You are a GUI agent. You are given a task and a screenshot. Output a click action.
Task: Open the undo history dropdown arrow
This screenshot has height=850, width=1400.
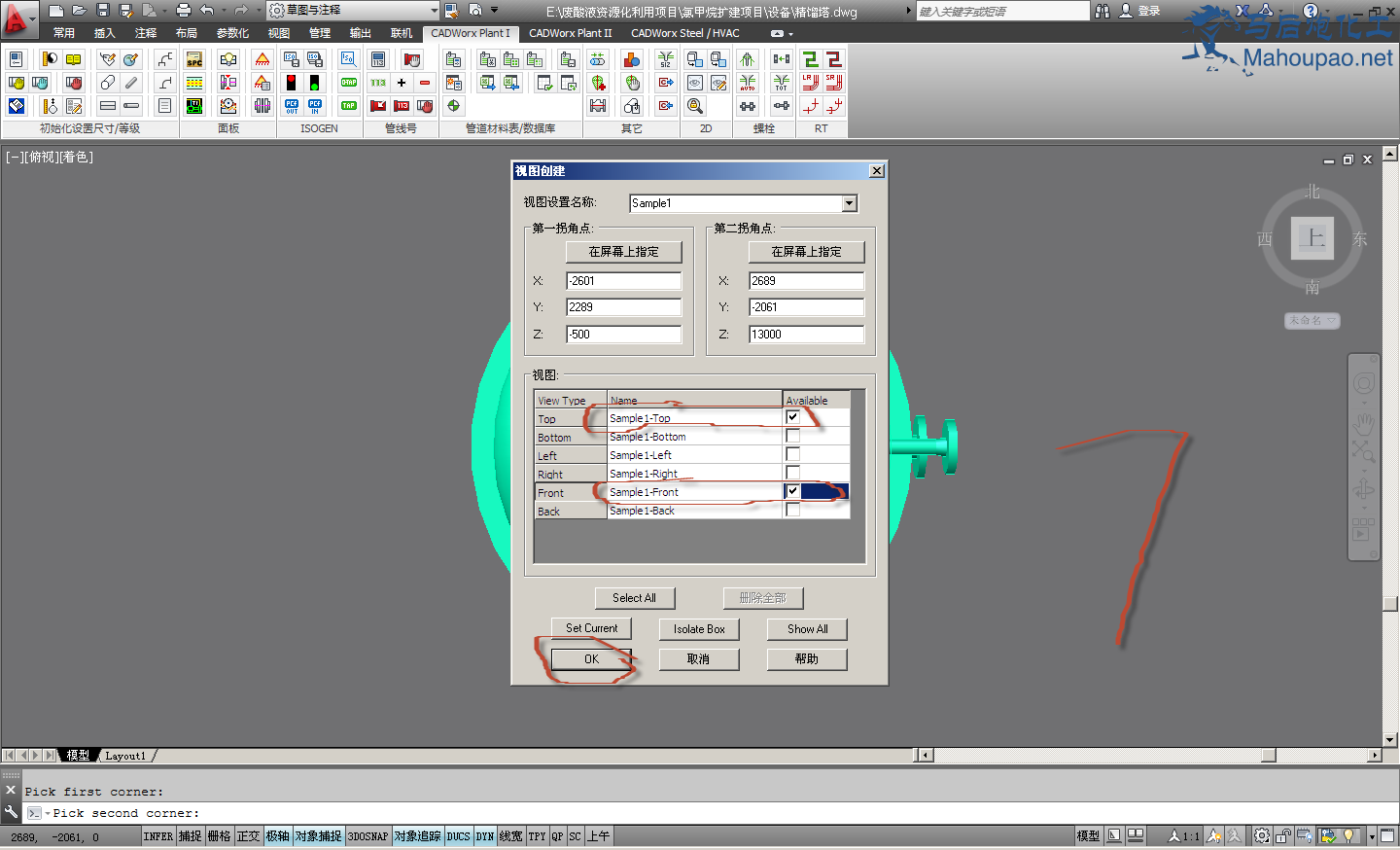point(223,11)
